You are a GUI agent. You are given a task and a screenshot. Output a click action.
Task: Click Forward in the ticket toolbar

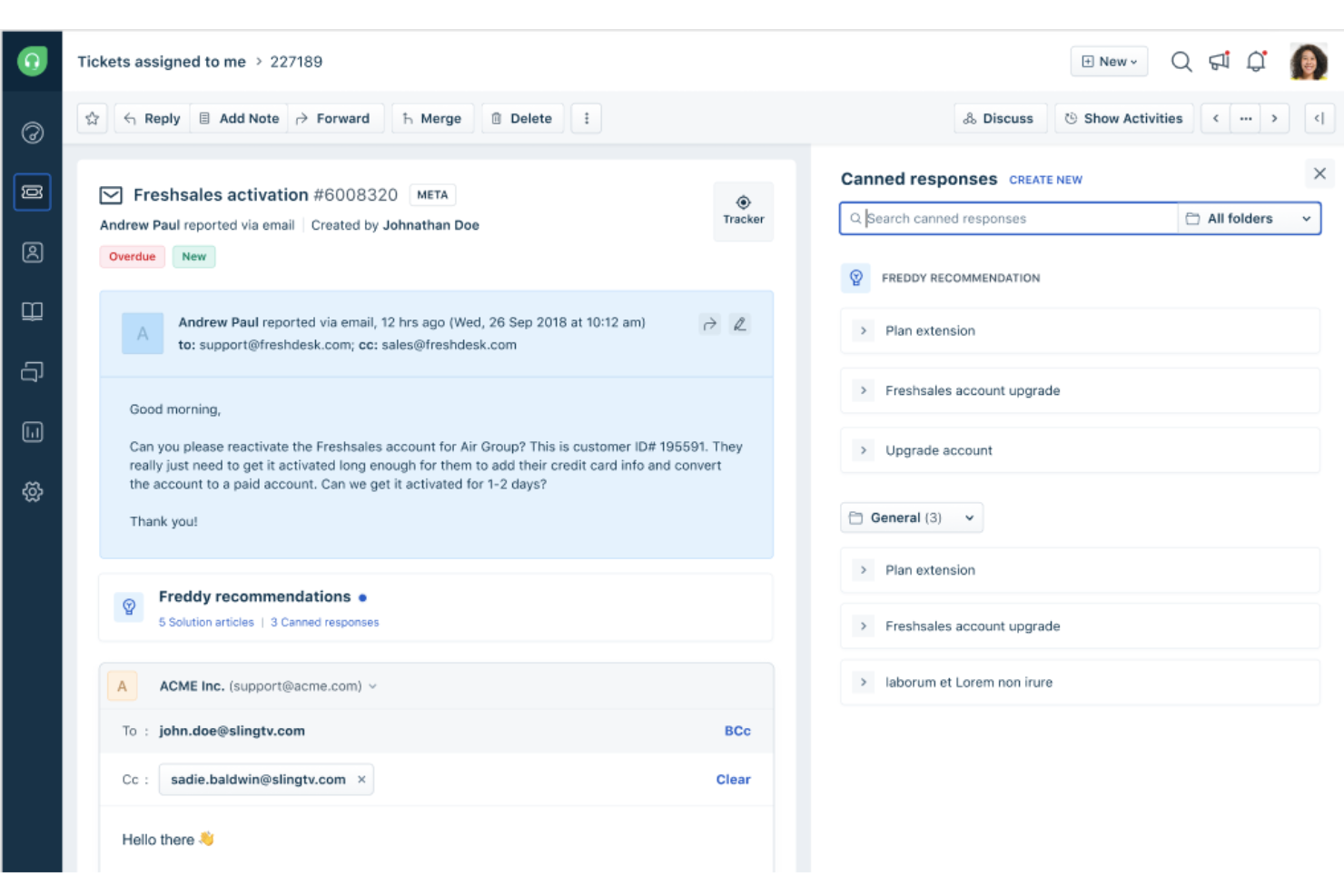click(335, 118)
